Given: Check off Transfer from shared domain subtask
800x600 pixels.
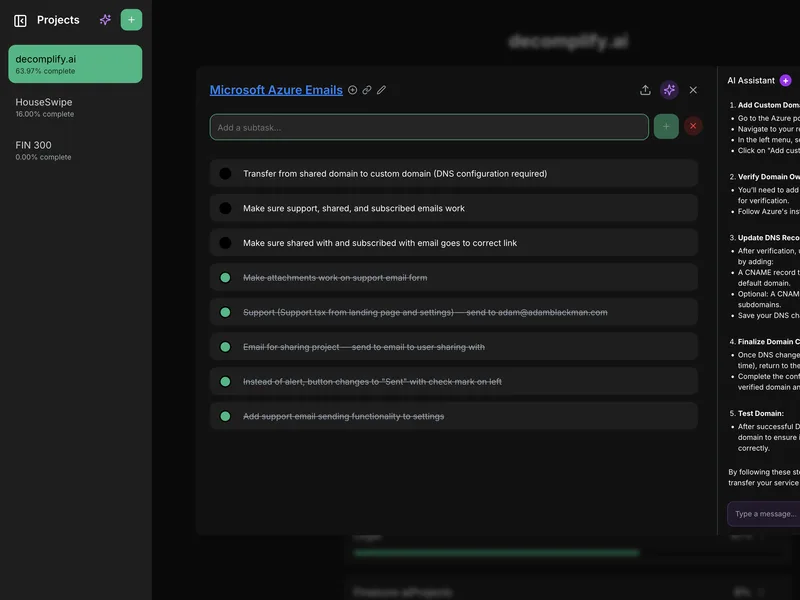Looking at the screenshot, I should point(225,173).
